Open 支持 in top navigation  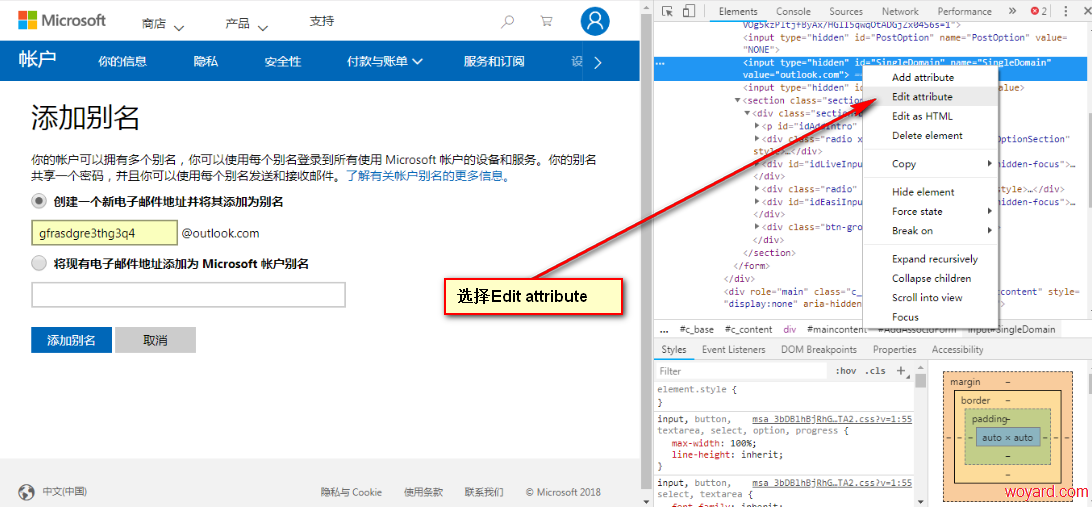click(322, 22)
